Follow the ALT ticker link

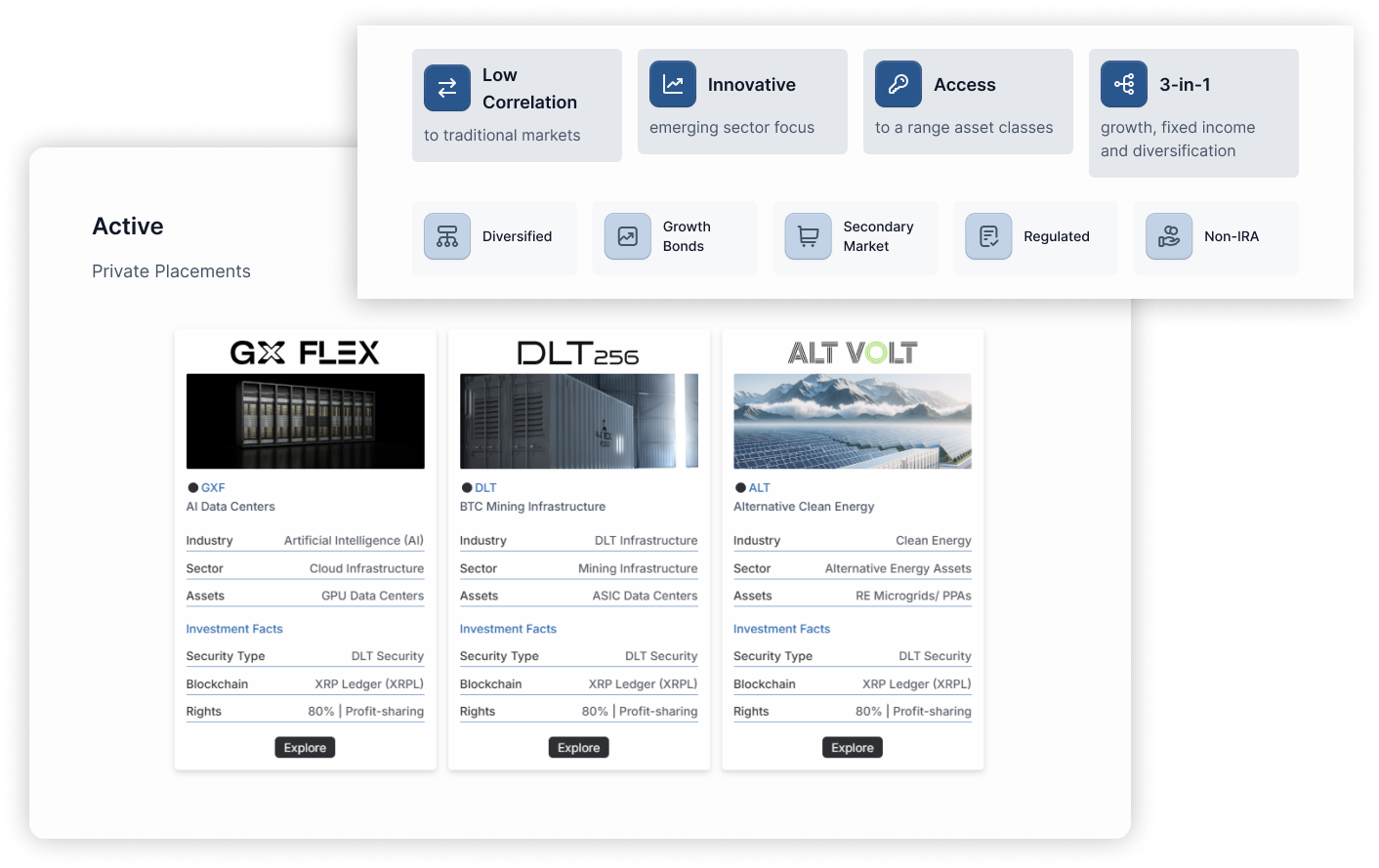[760, 488]
